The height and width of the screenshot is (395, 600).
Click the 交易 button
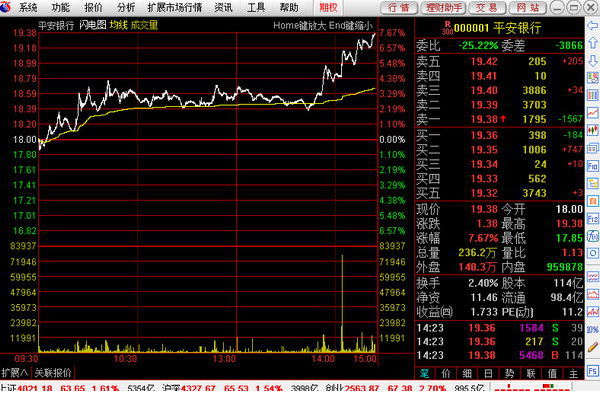point(488,7)
